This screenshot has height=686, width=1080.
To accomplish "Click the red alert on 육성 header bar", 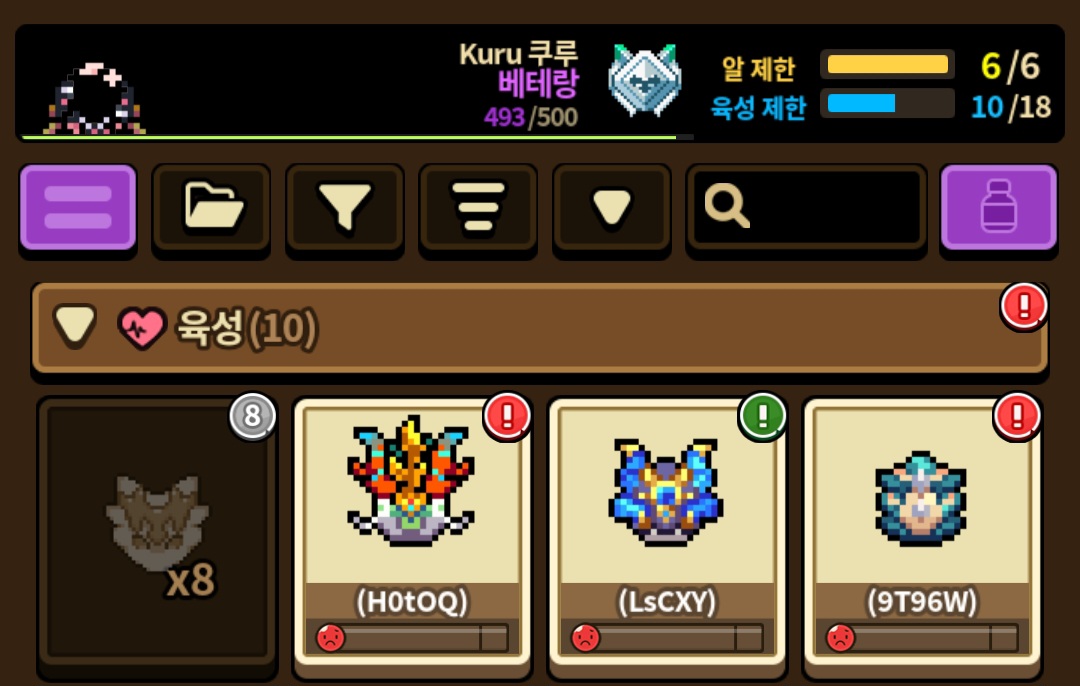I will 1024,306.
